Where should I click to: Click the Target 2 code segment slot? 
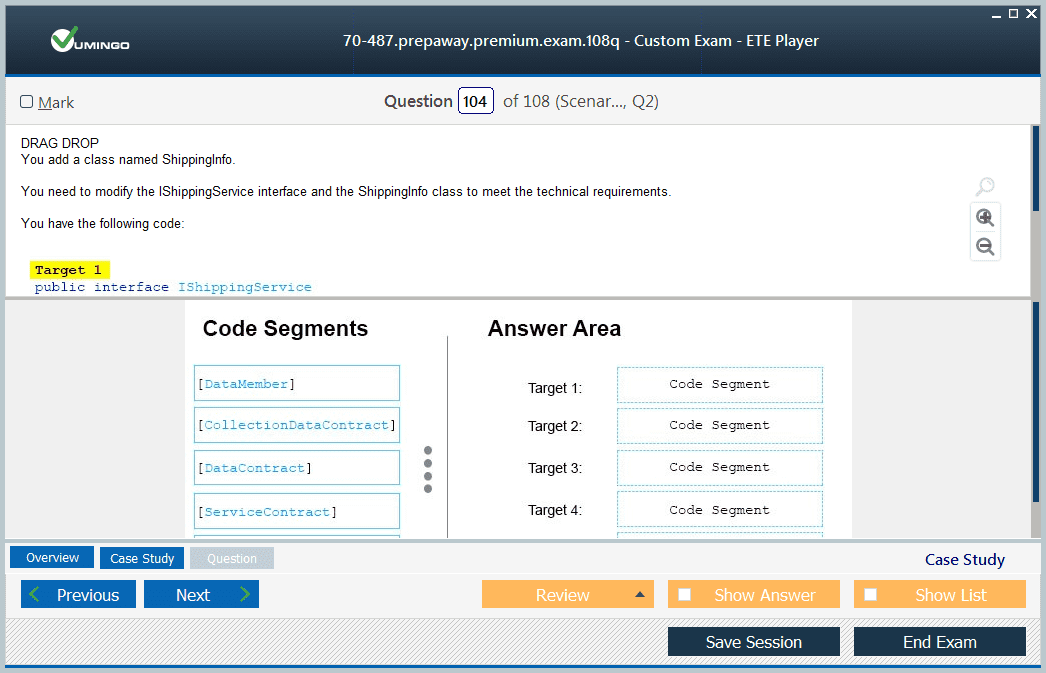720,426
